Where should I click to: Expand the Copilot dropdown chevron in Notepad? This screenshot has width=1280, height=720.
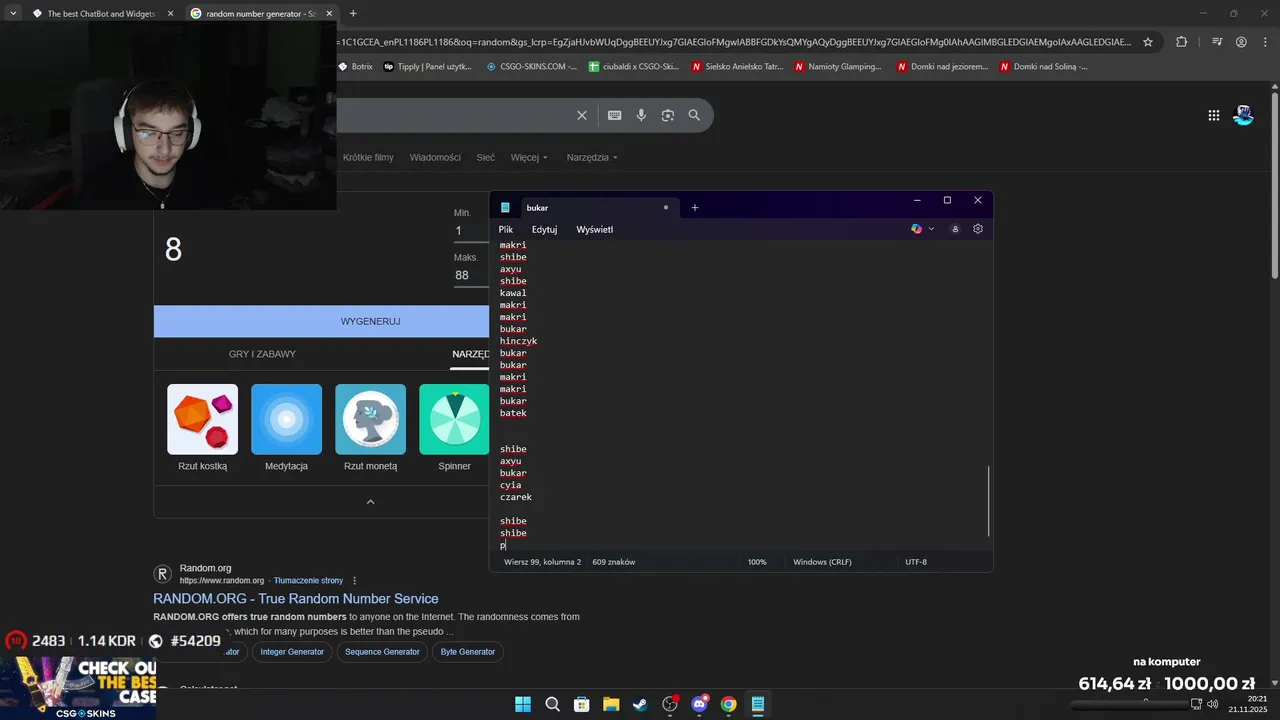click(x=931, y=229)
